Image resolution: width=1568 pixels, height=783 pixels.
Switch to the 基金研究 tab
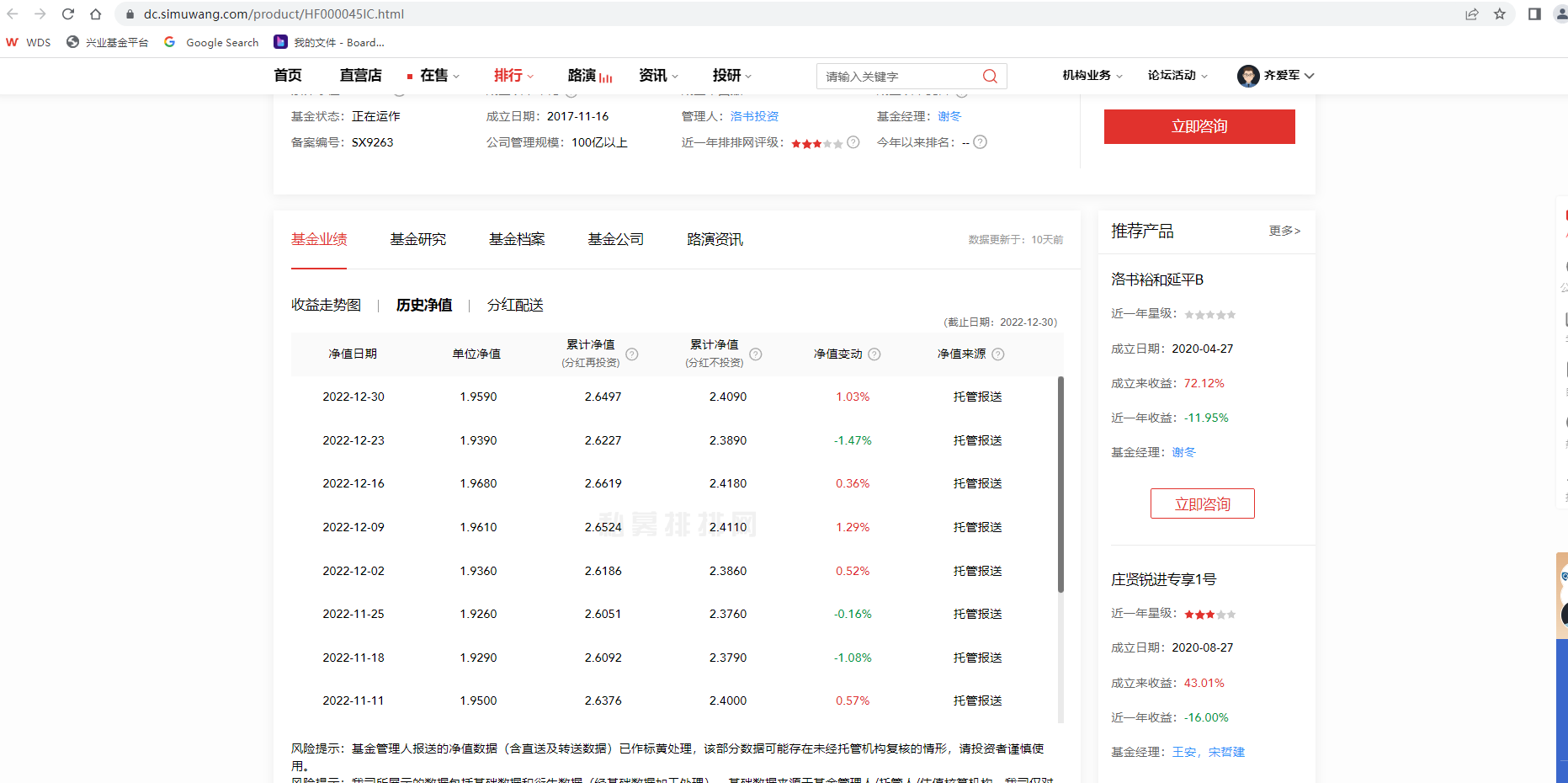417,240
